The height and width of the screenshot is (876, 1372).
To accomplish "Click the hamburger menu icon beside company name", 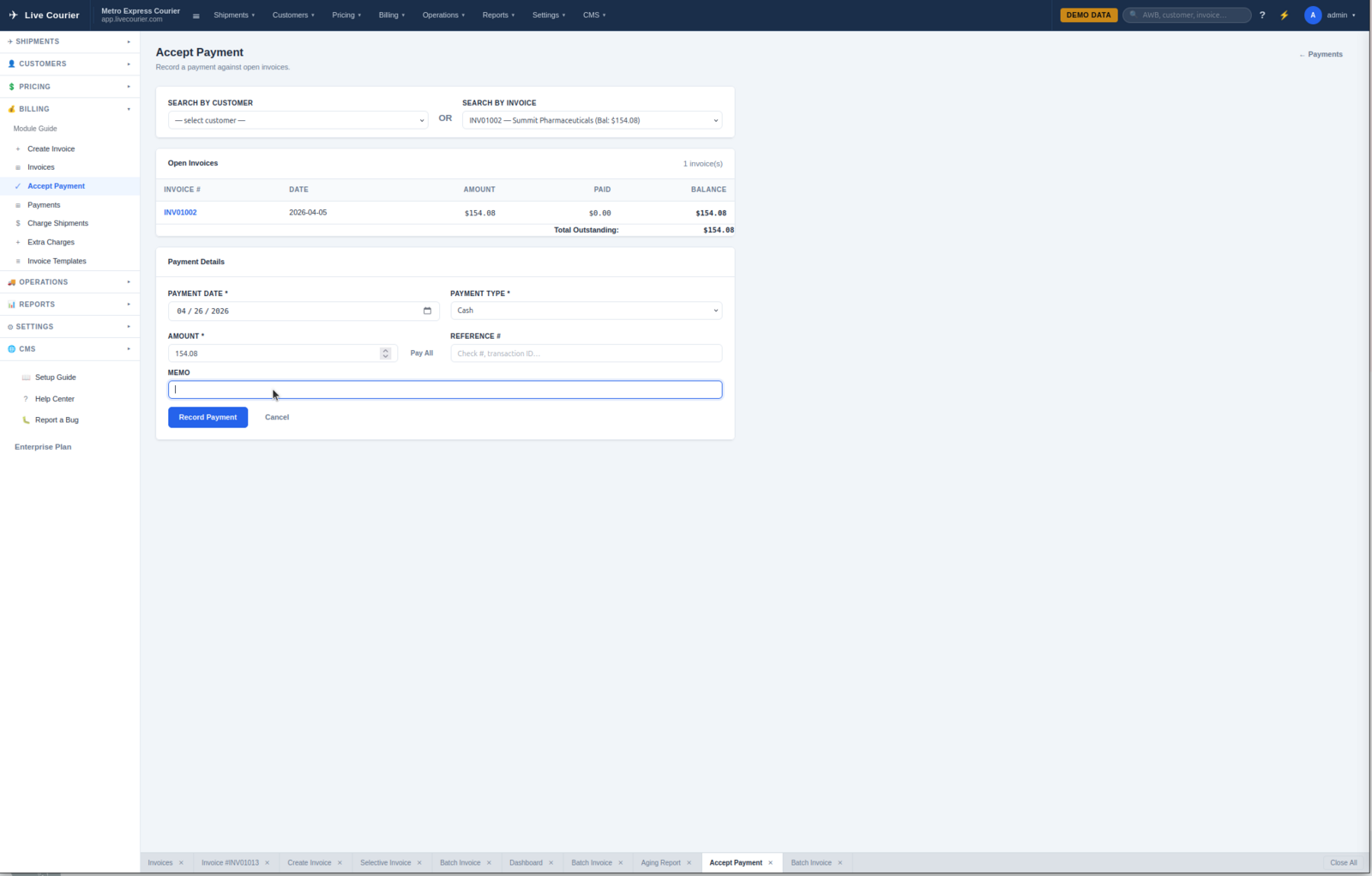I will coord(196,15).
